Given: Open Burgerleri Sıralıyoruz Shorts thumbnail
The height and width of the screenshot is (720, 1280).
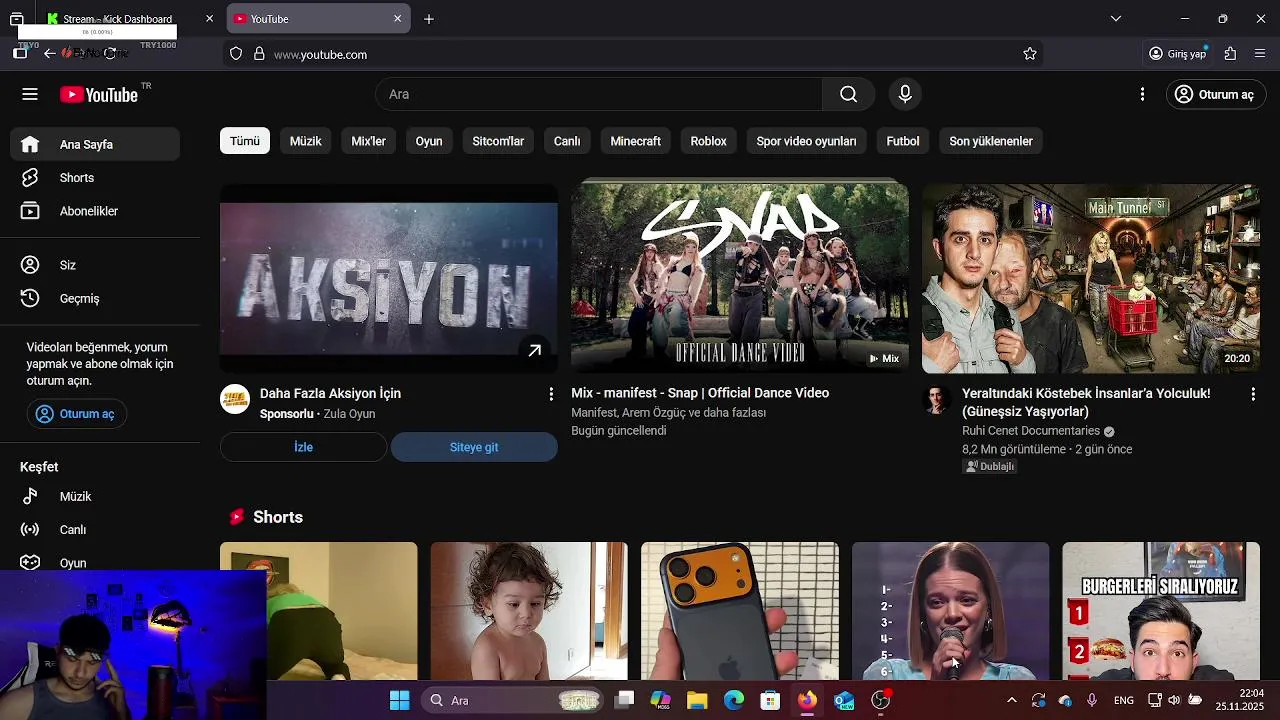Looking at the screenshot, I should pyautogui.click(x=1161, y=610).
